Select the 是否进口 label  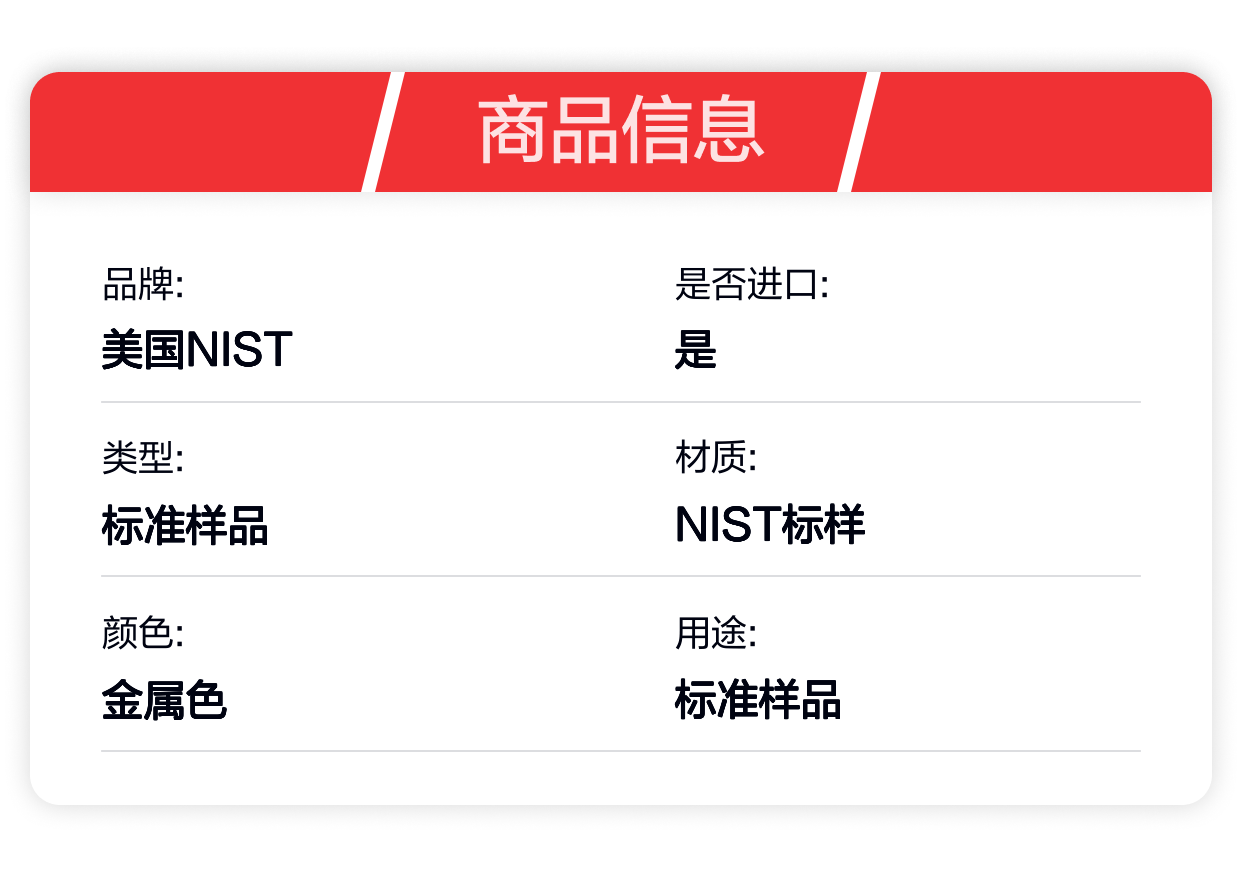(x=752, y=284)
